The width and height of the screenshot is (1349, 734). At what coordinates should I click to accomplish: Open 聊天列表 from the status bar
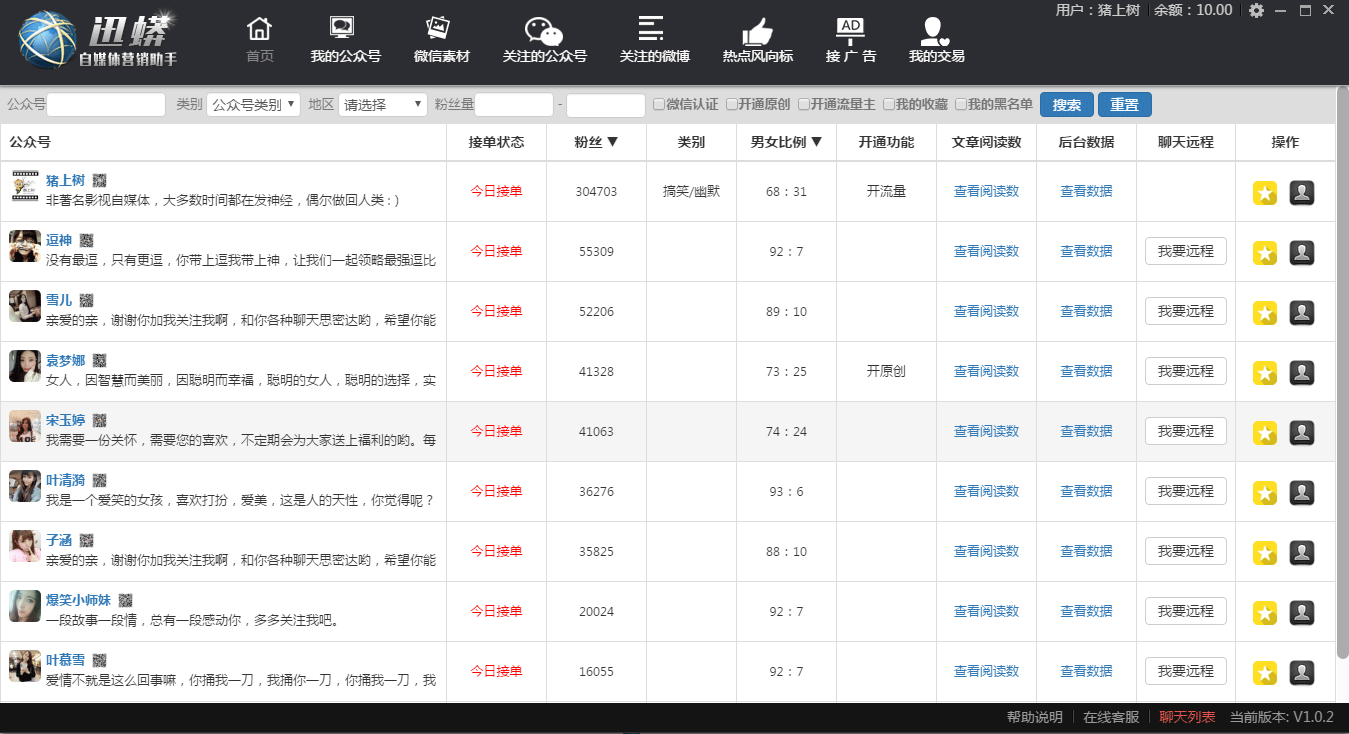(x=1187, y=717)
